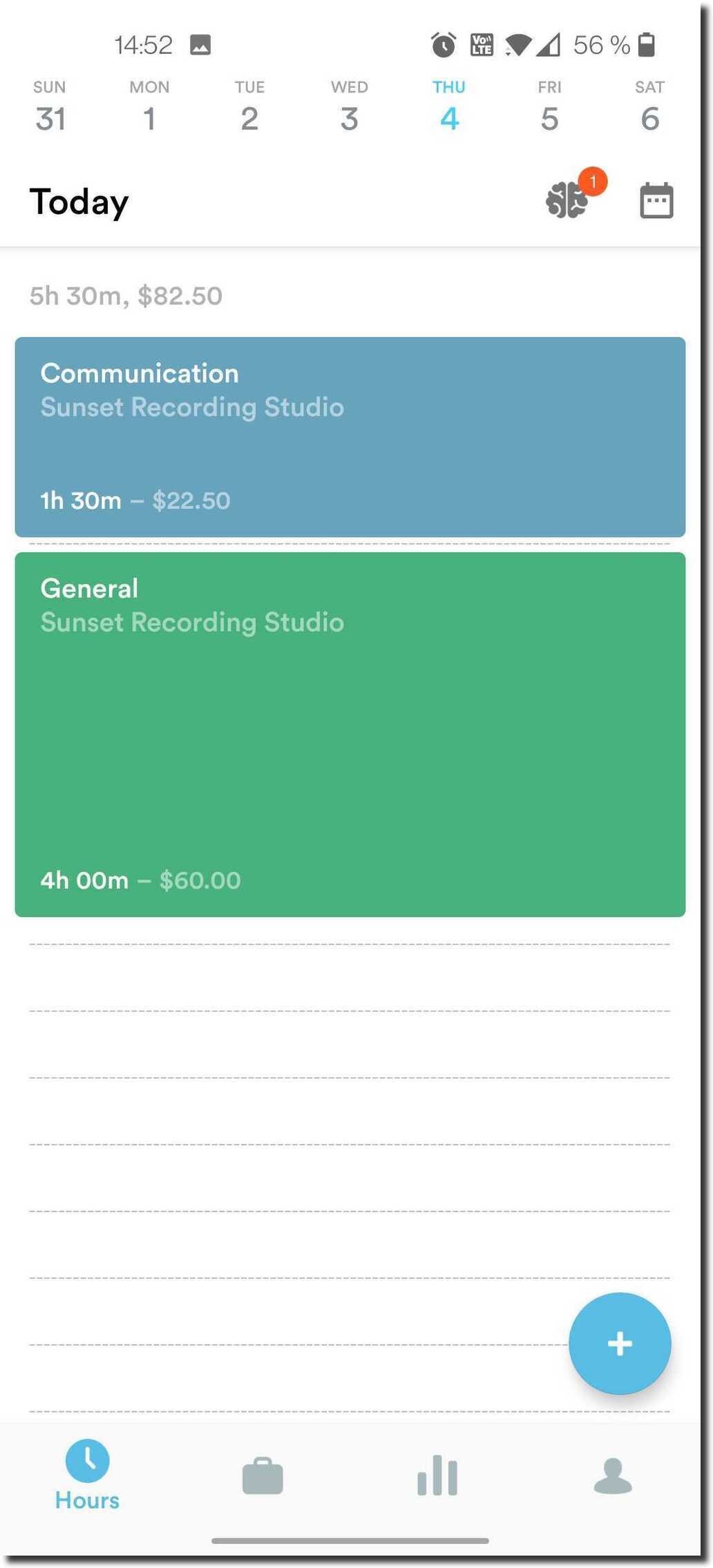Open the Communication time entry
This screenshot has height=1568, width=713.
coord(350,436)
